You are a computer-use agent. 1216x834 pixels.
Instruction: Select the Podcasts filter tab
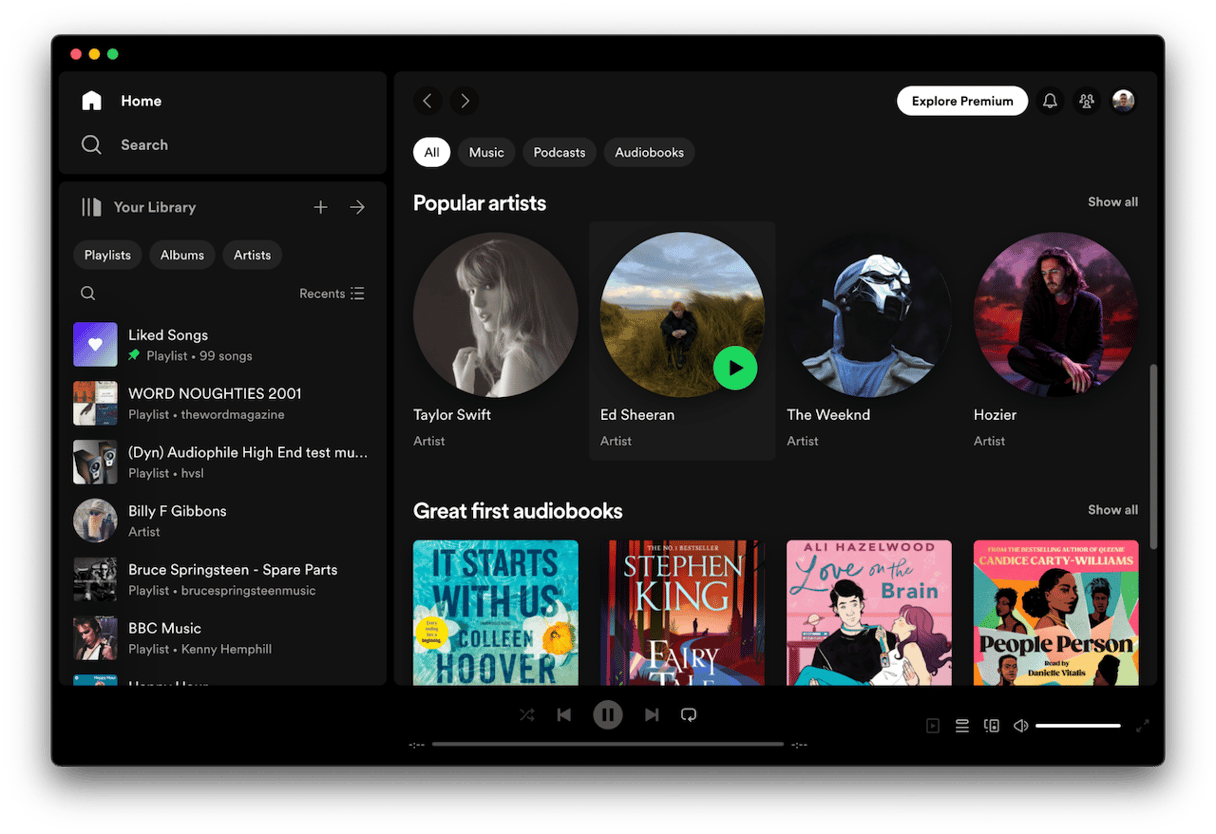(x=559, y=153)
